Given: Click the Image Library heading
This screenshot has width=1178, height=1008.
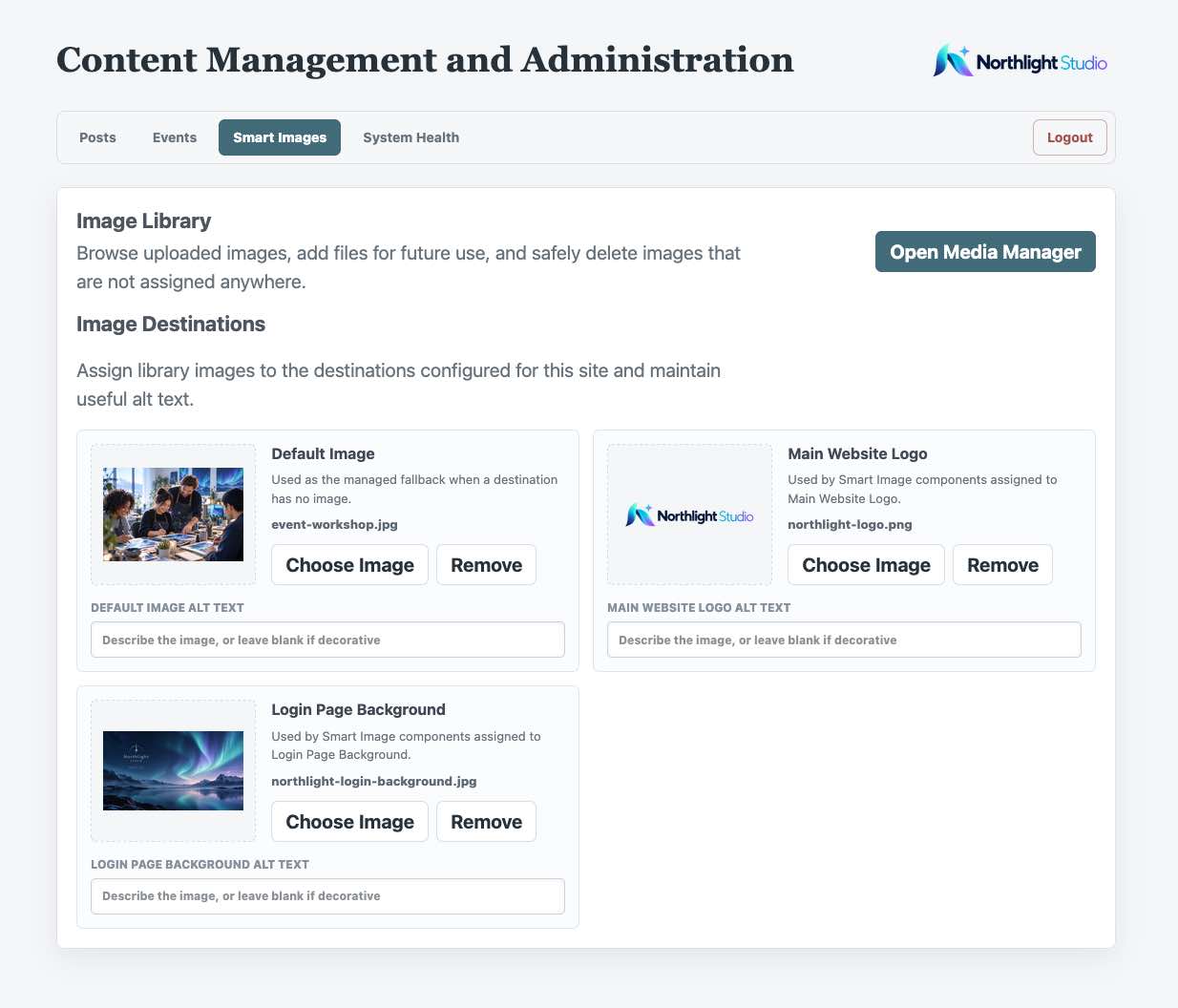Looking at the screenshot, I should pos(143,220).
